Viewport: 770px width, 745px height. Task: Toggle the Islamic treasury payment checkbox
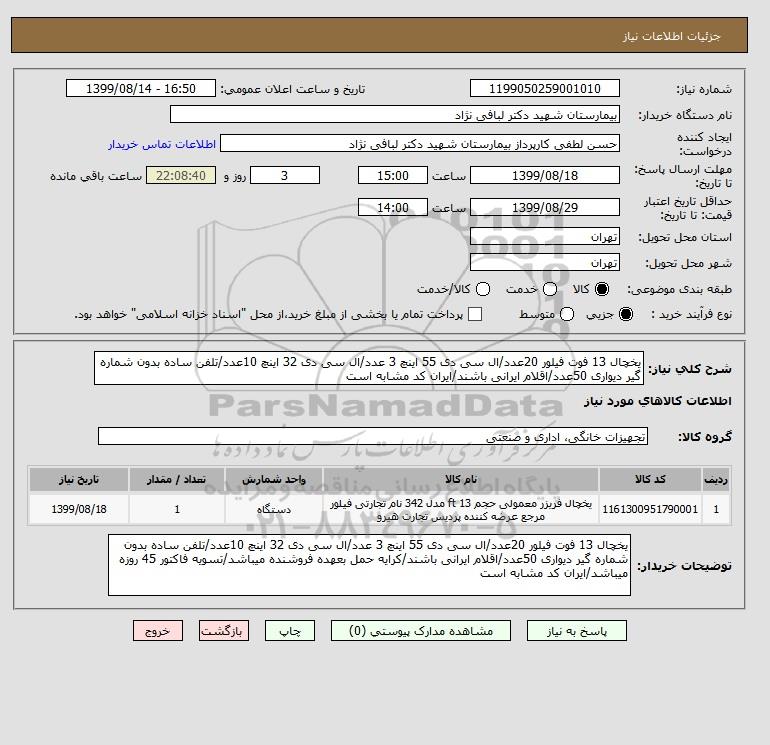pyautogui.click(x=475, y=314)
